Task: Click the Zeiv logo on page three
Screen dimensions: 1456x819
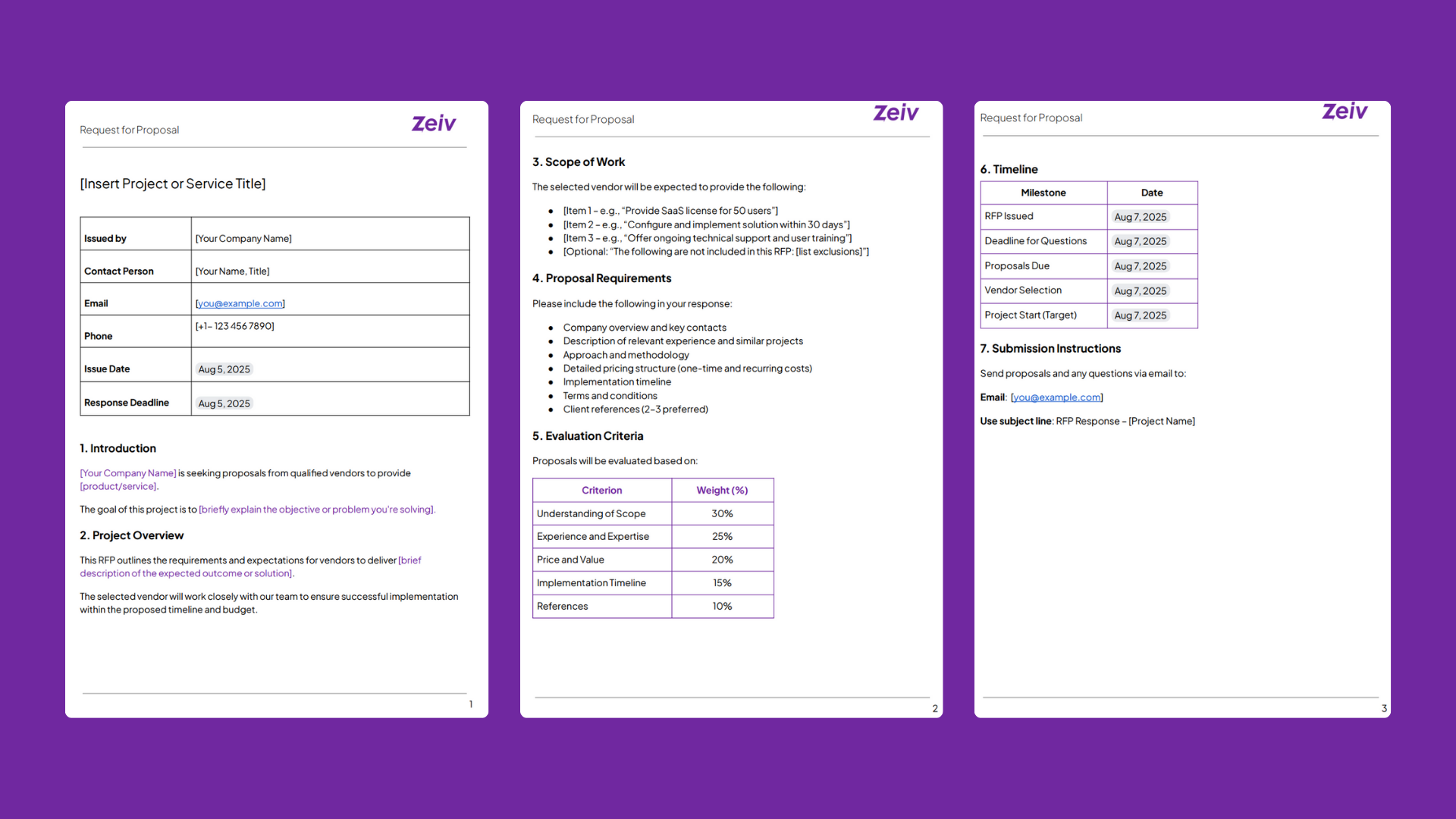Action: (1345, 111)
